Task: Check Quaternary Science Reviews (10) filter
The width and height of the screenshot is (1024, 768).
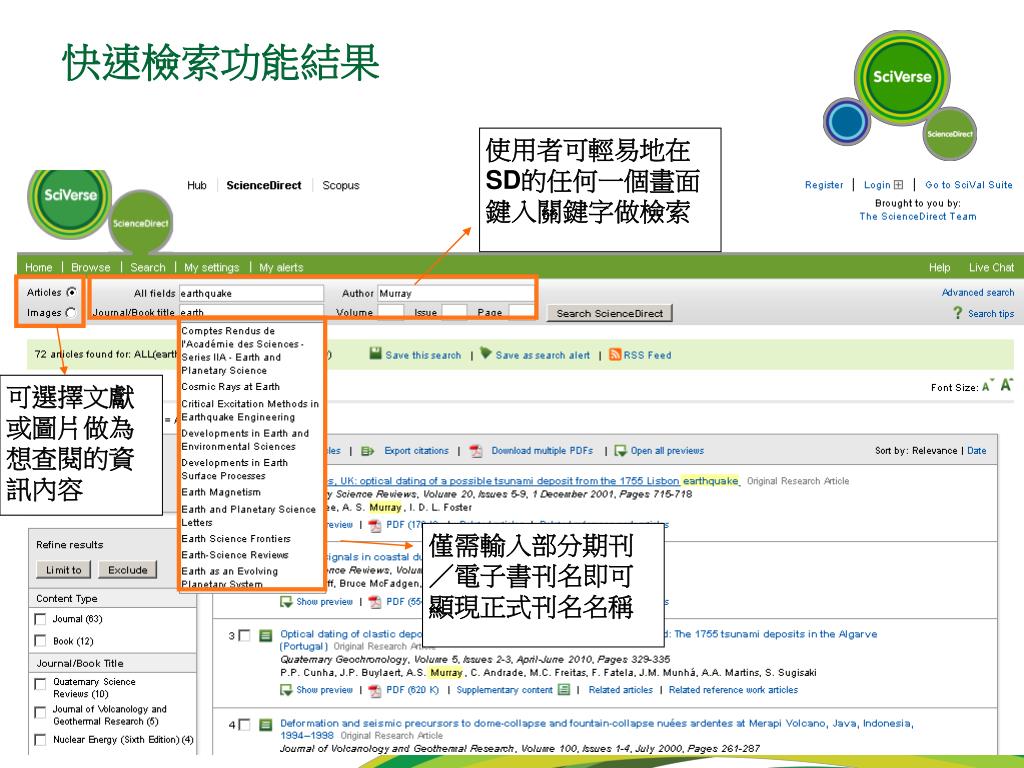Action: [40, 684]
